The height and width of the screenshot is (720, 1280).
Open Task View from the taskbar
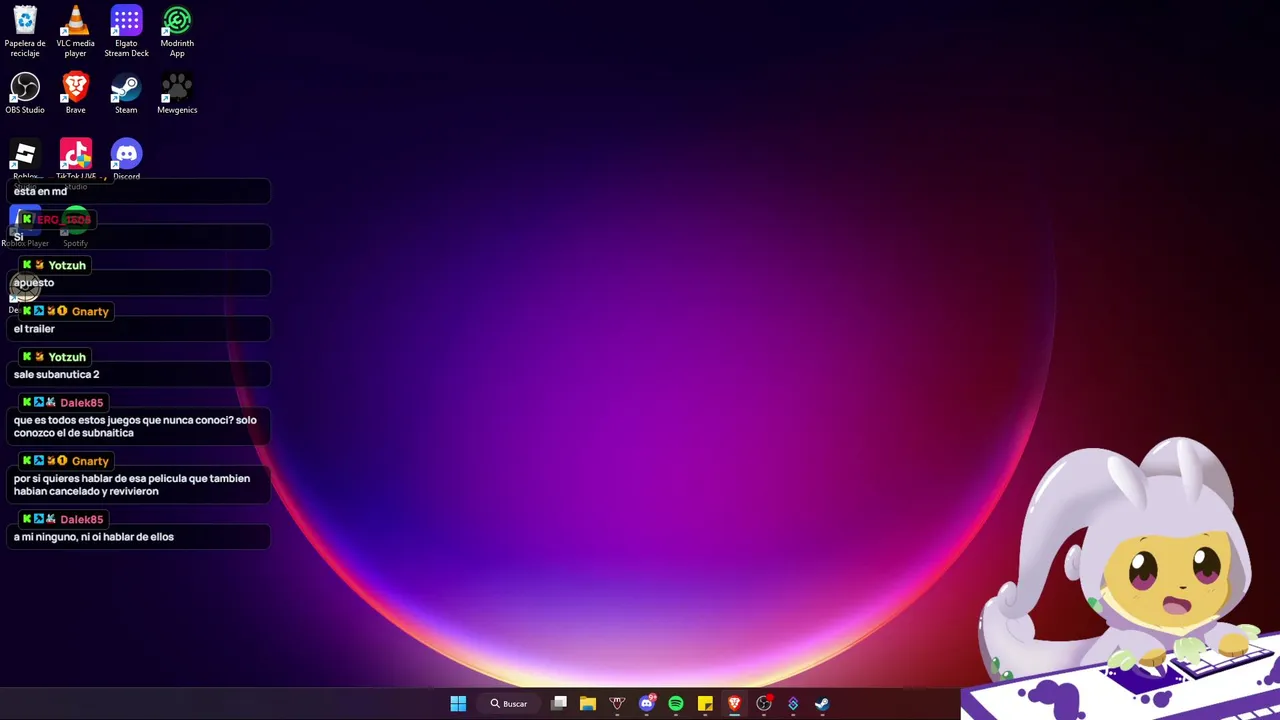coord(559,704)
